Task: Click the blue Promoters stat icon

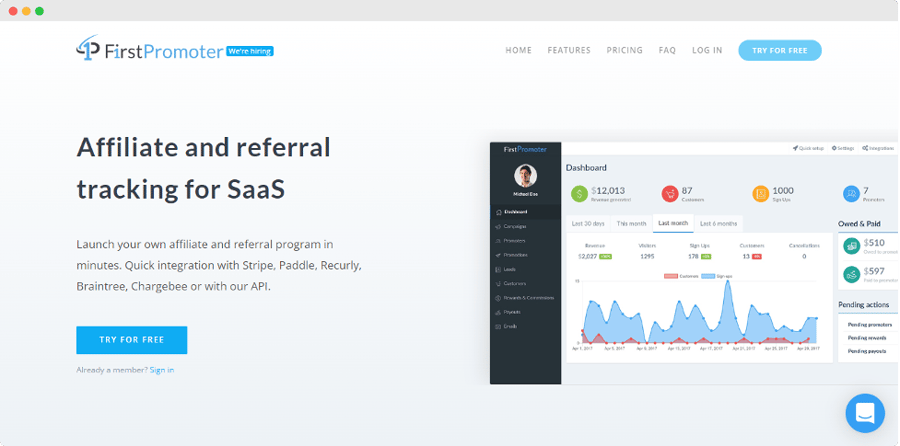Action: coord(851,194)
